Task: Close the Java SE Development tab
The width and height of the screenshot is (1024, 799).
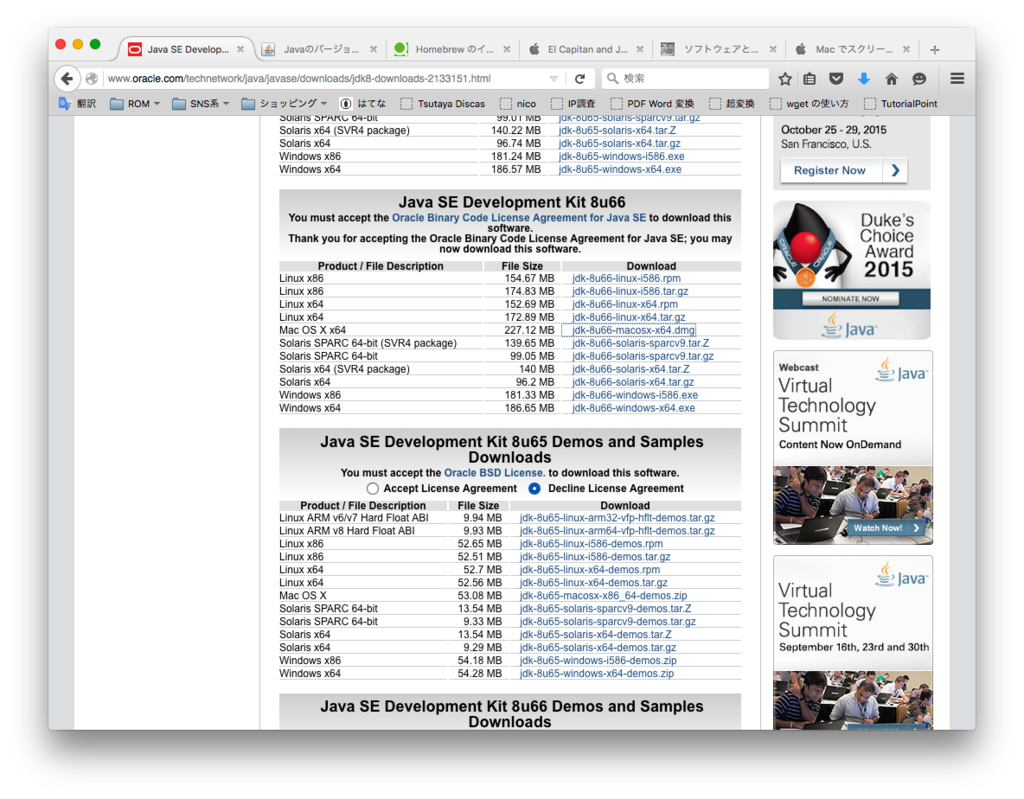Action: click(240, 49)
